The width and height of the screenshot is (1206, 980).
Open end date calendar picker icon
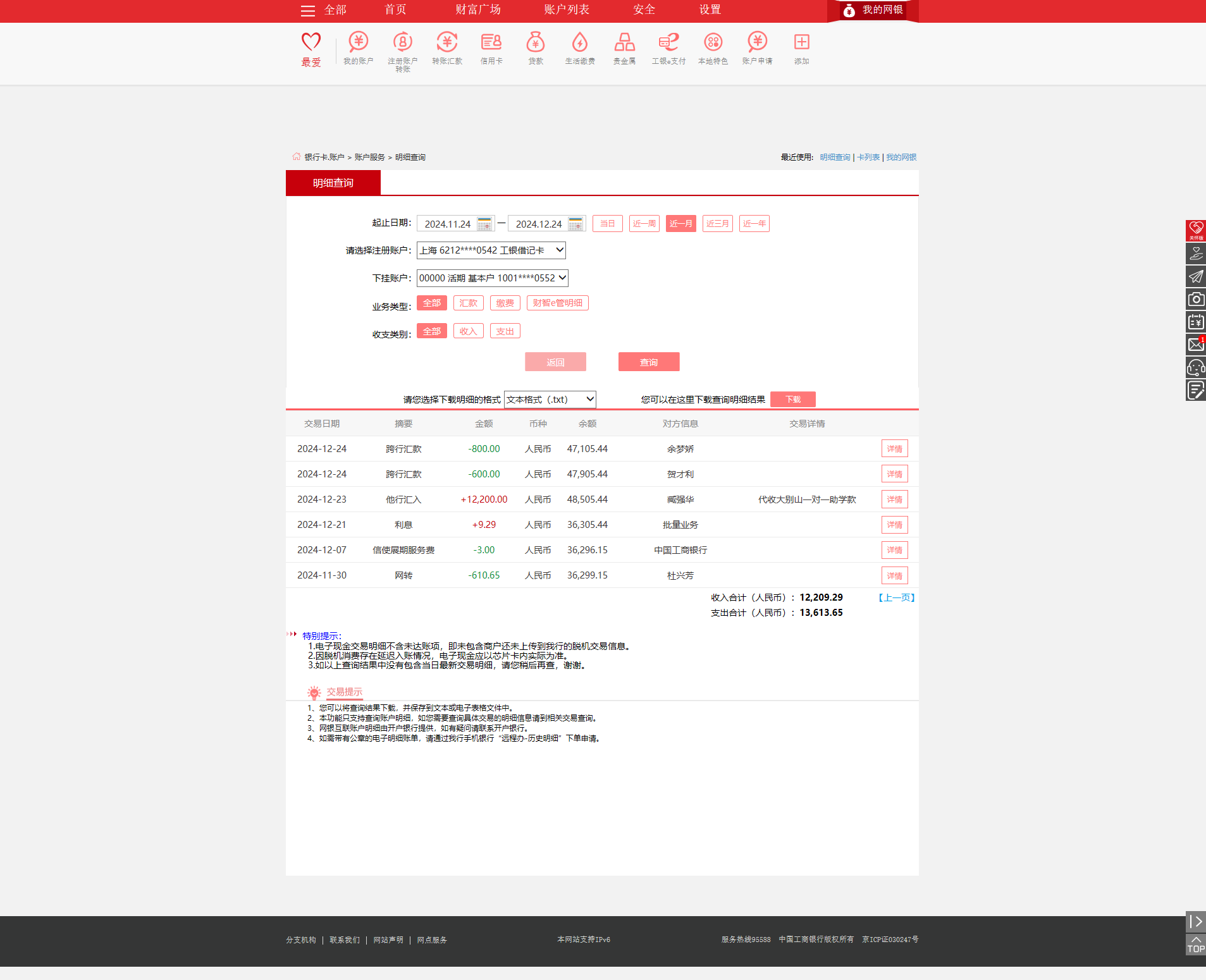(575, 224)
